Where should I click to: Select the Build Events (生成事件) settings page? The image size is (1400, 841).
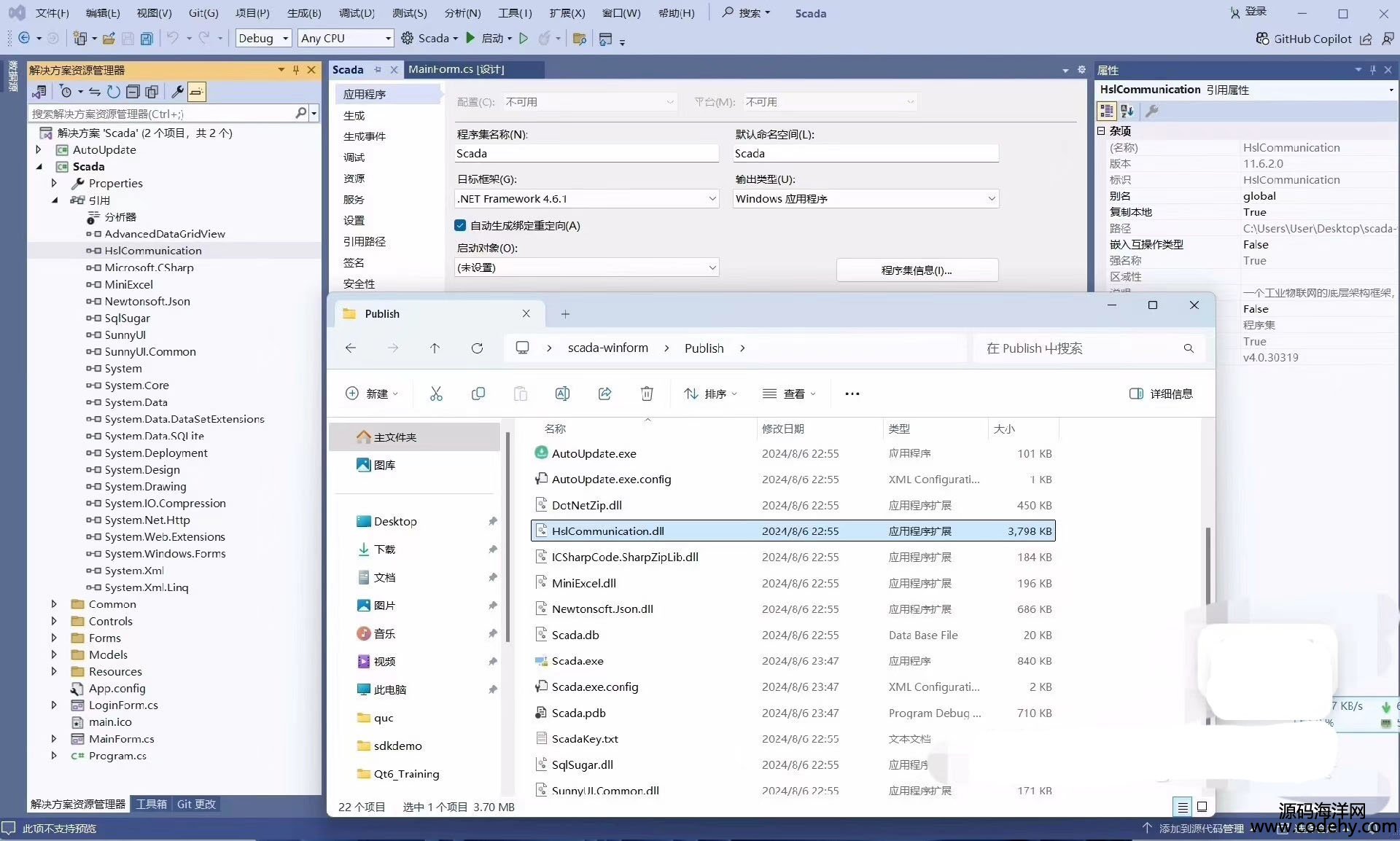click(365, 136)
